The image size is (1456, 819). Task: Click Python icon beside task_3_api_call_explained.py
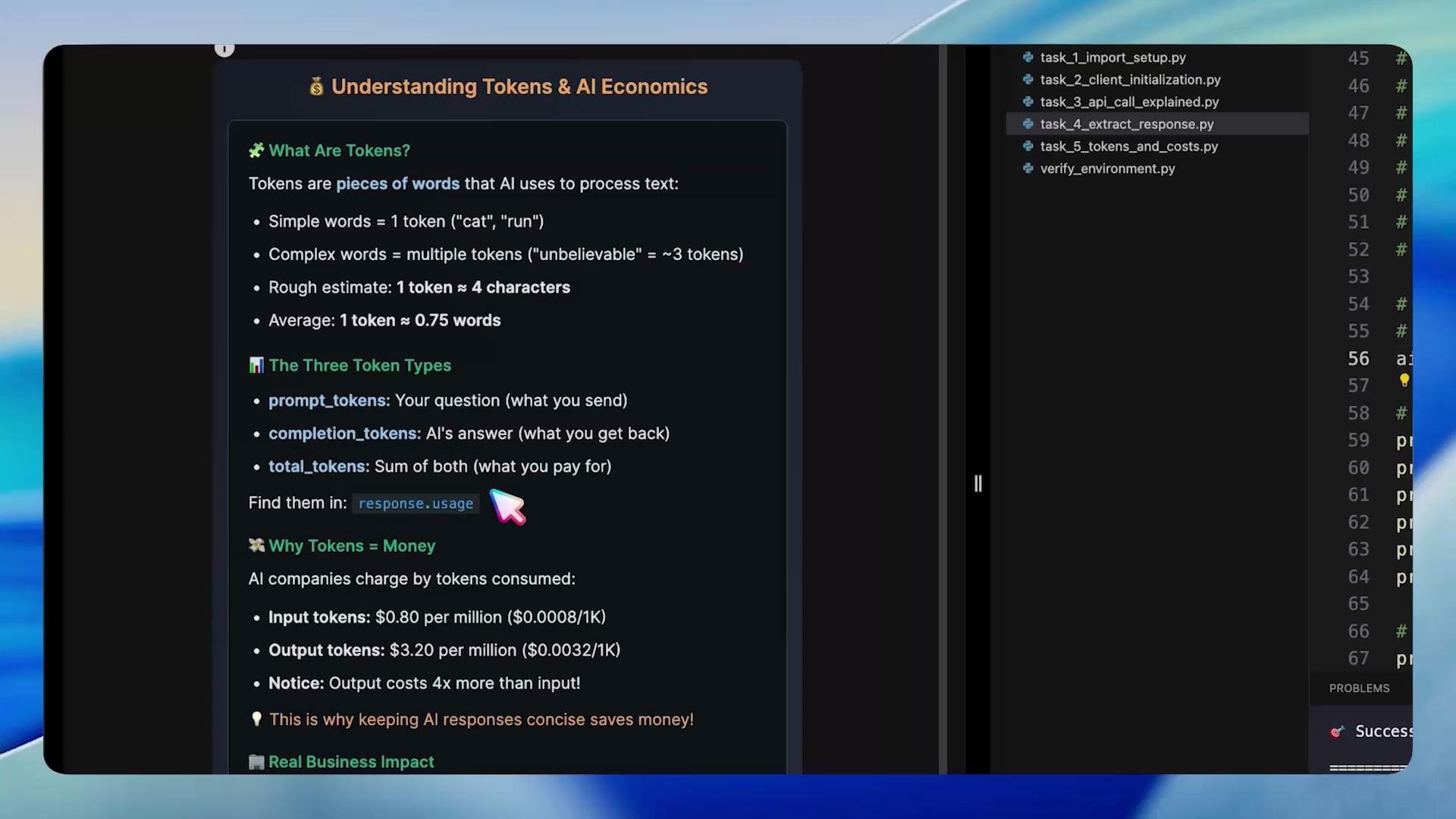1028,101
